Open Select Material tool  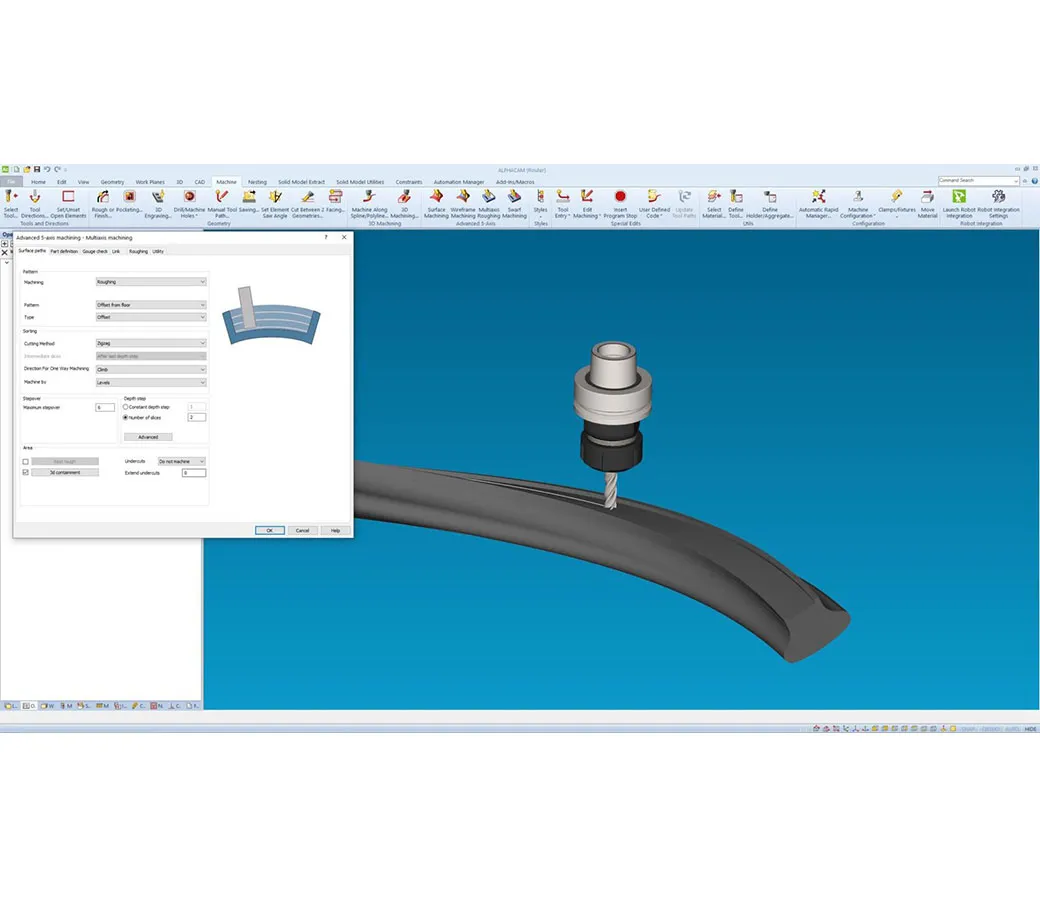click(x=714, y=203)
